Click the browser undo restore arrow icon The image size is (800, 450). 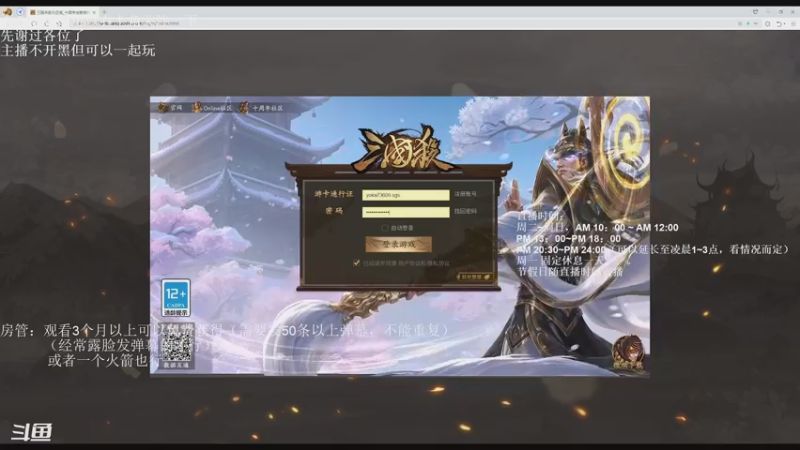(779, 23)
